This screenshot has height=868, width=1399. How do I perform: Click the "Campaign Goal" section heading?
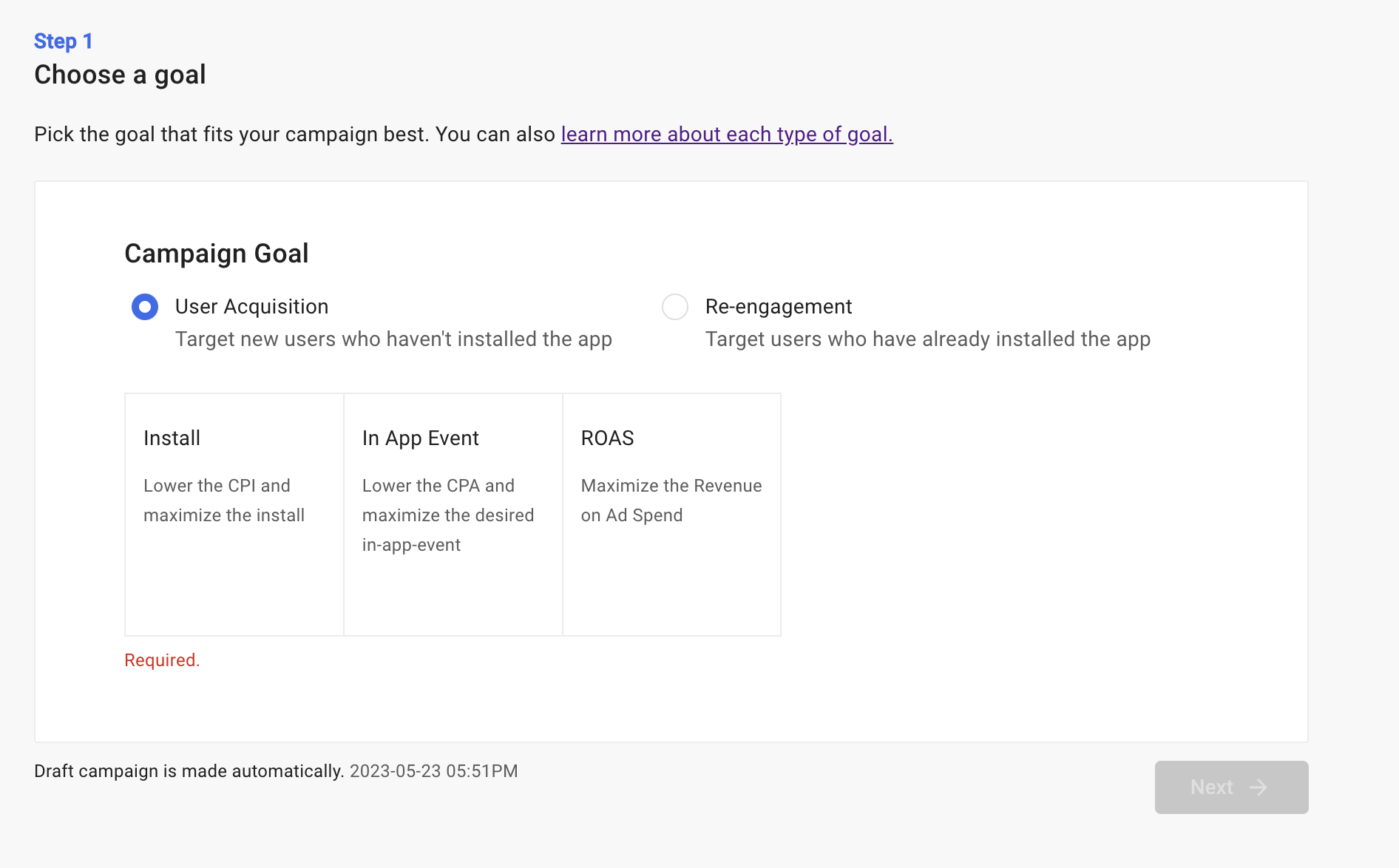(216, 254)
